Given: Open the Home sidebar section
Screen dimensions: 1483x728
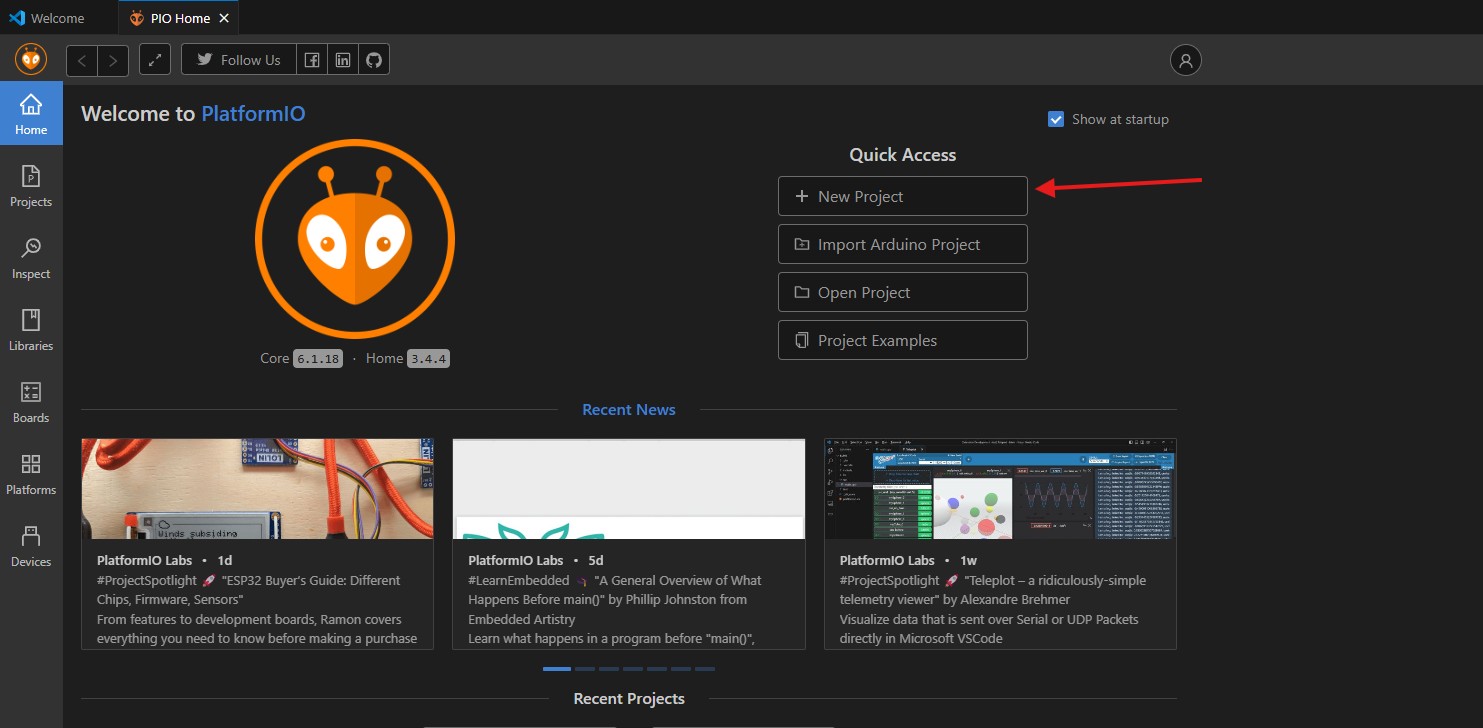Looking at the screenshot, I should 31,114.
